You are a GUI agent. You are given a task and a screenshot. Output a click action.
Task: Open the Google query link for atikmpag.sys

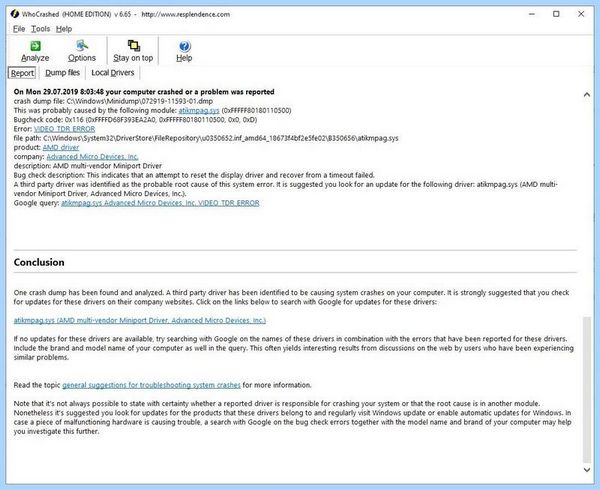(x=160, y=203)
